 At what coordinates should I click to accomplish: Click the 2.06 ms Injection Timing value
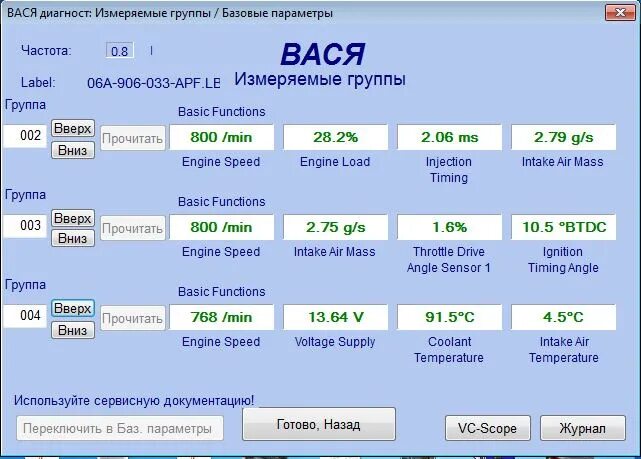click(450, 137)
